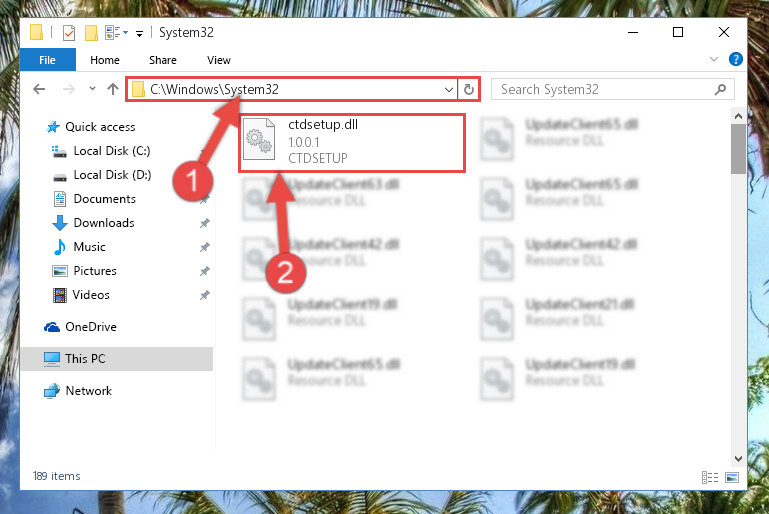The height and width of the screenshot is (514, 769).
Task: Expand the address bar history dropdown
Action: tap(448, 89)
